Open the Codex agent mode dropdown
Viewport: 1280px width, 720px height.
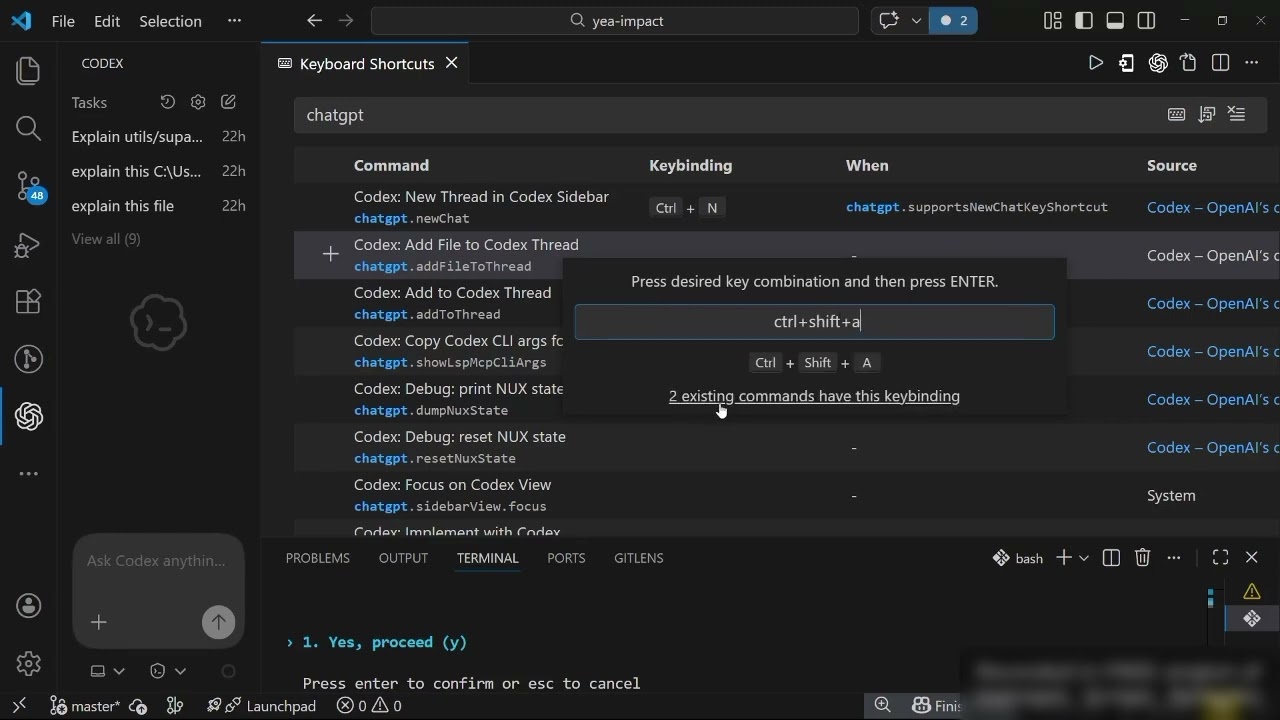(168, 671)
